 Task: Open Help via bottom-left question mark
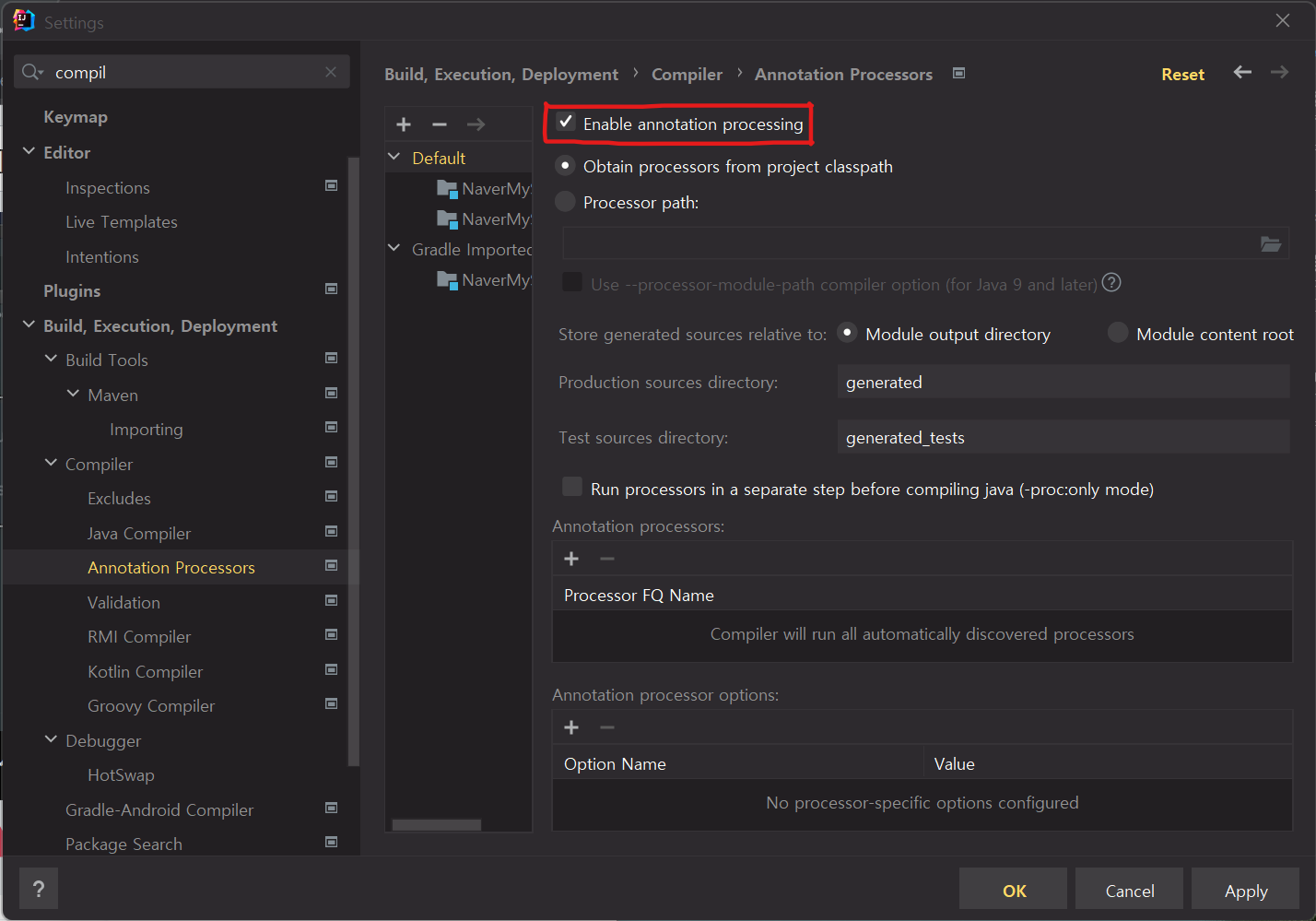tap(38, 888)
